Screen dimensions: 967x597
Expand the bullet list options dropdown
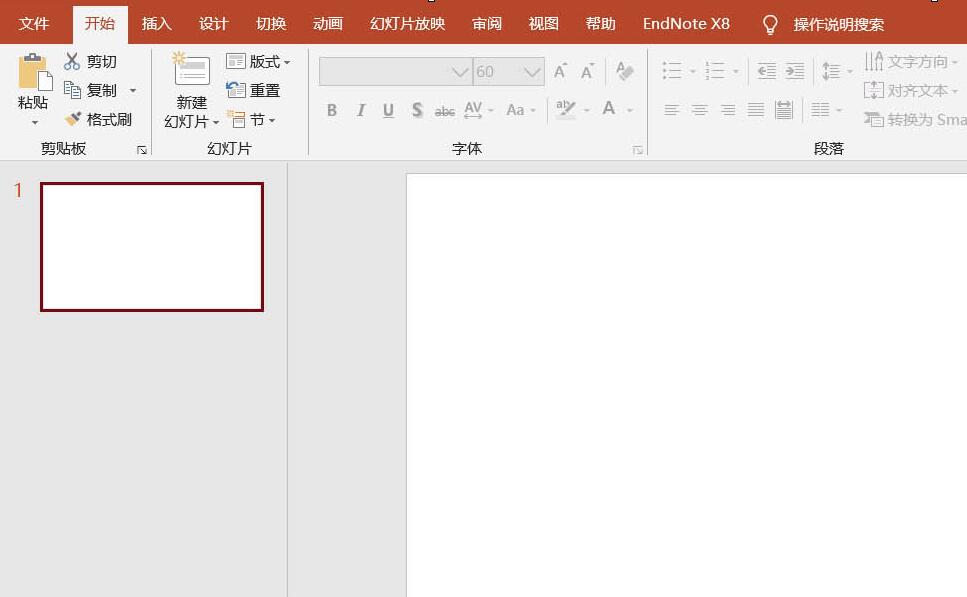click(x=691, y=71)
